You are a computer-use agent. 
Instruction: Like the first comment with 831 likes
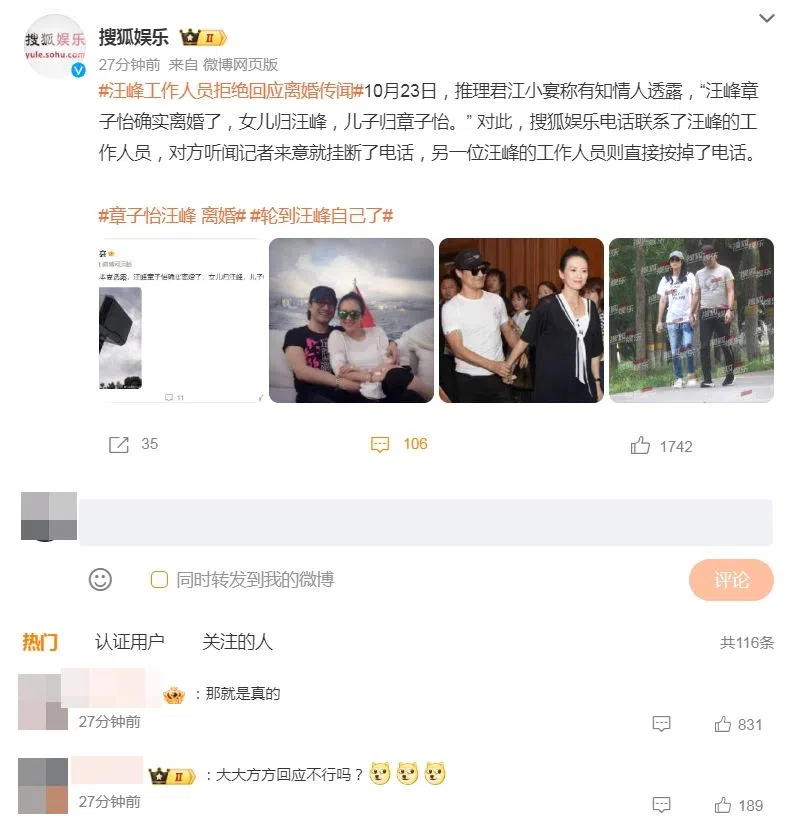pyautogui.click(x=722, y=724)
